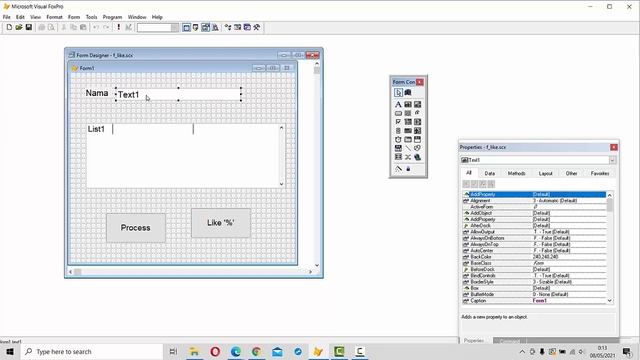Click the taskbar search box
The height and width of the screenshot is (360, 640).
[x=91, y=351]
